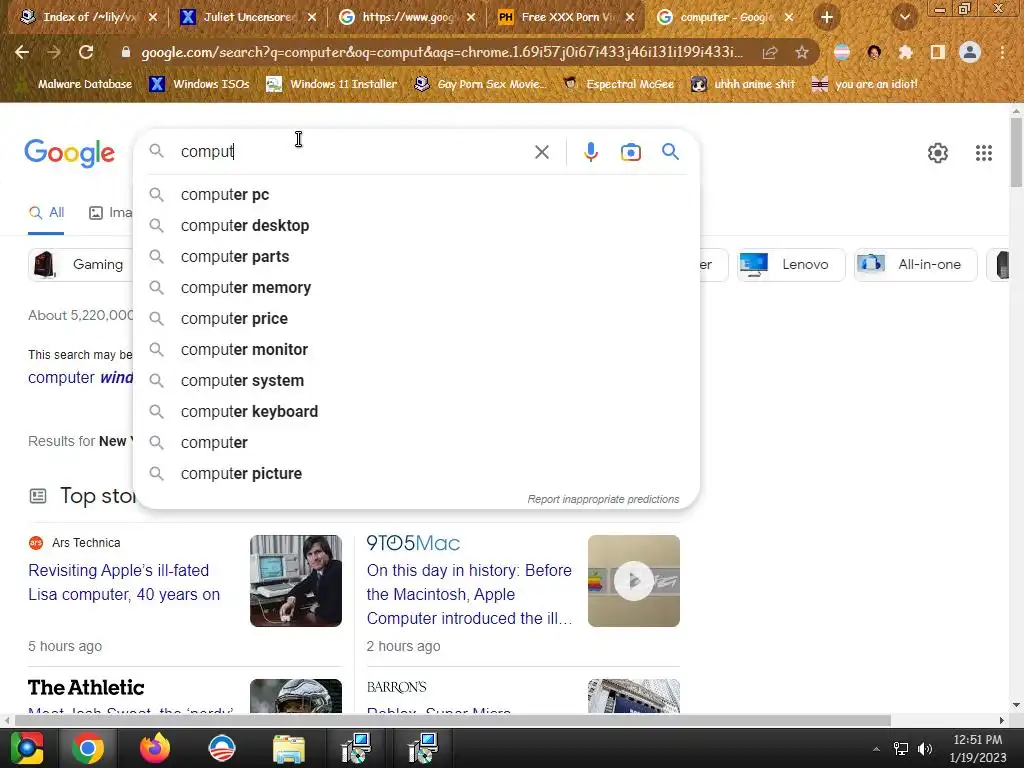Image resolution: width=1024 pixels, height=768 pixels.
Task: Open the side panel icon
Action: click(x=937, y=53)
